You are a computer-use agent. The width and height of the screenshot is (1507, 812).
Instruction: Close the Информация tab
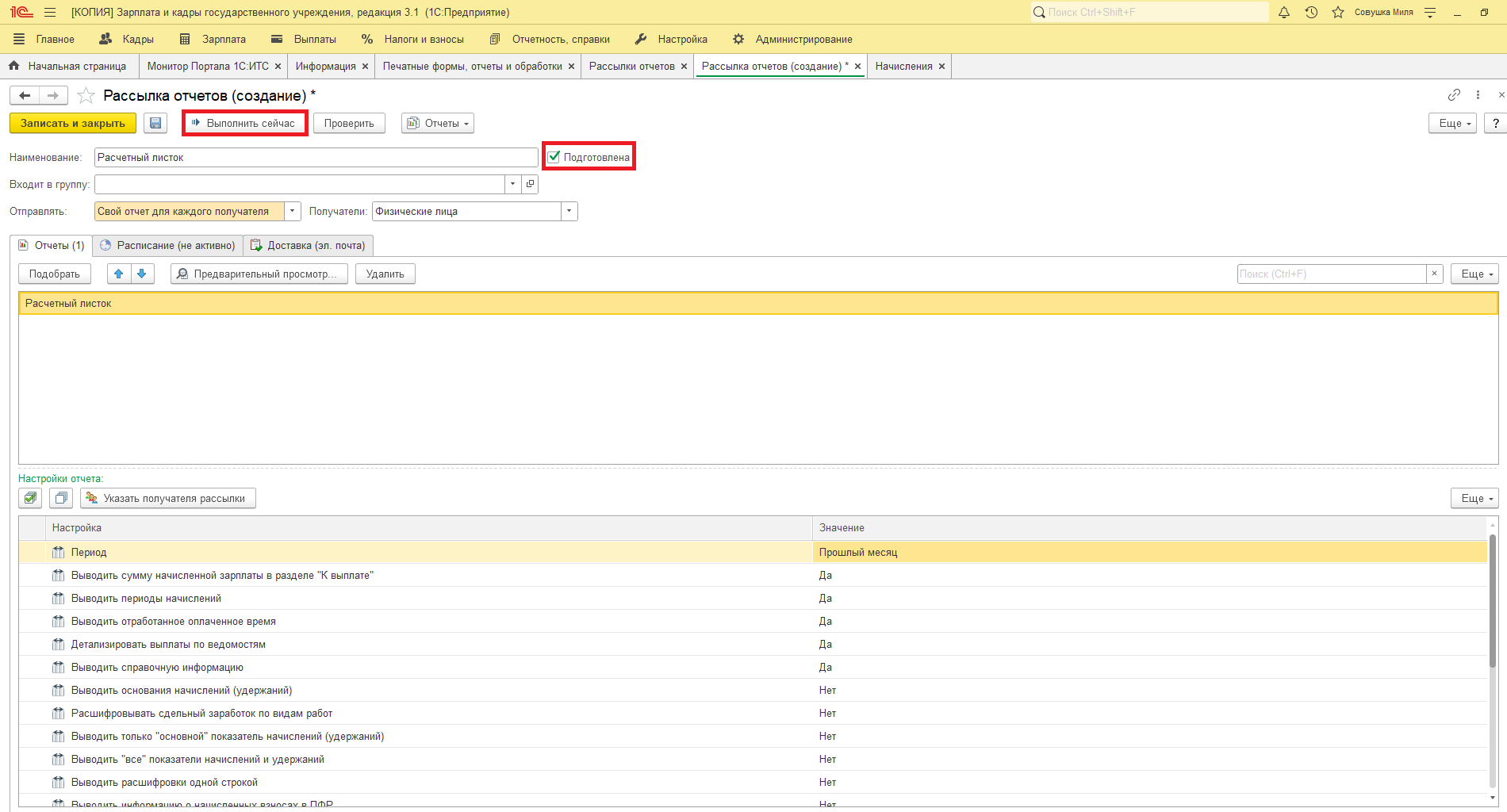click(x=365, y=67)
